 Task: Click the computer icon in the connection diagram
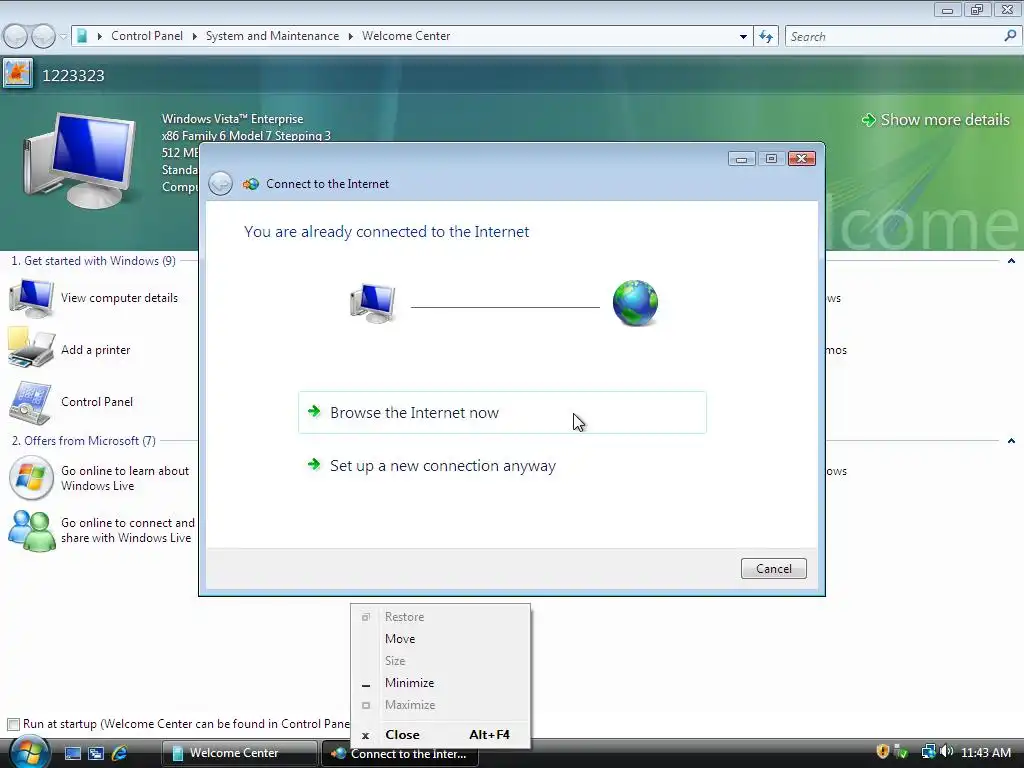pos(372,304)
